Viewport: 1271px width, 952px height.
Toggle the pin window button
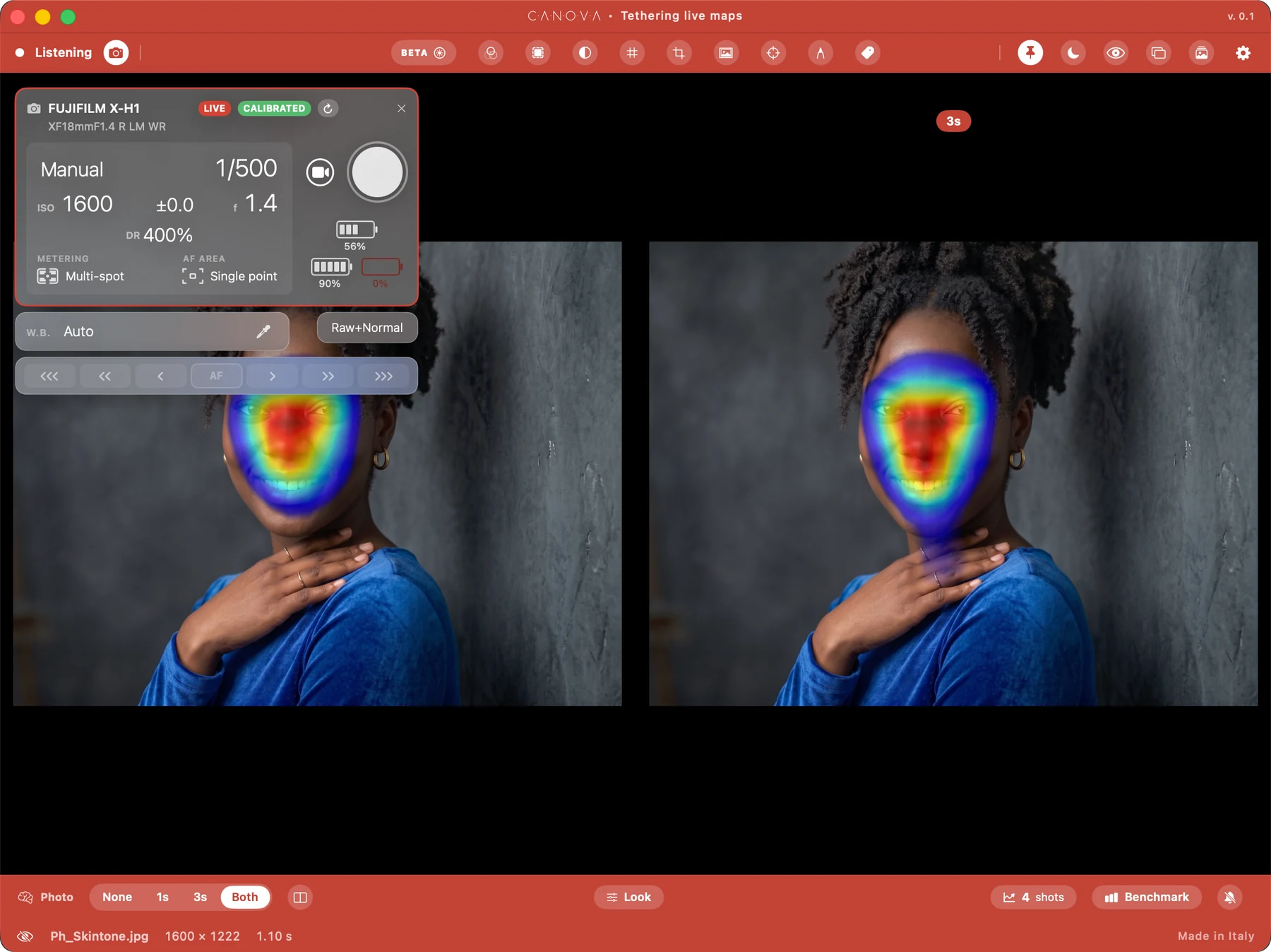1030,53
